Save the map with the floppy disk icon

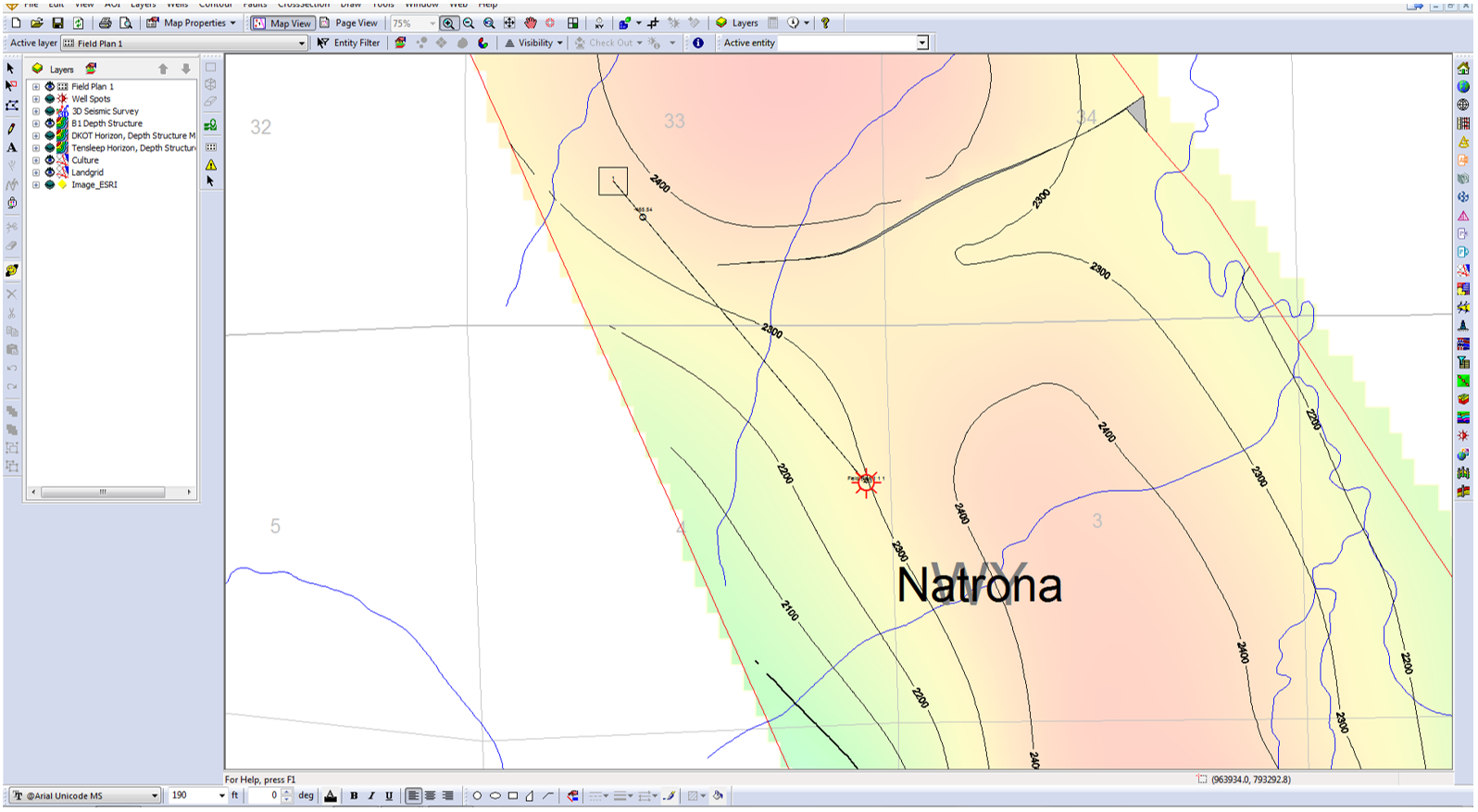tap(57, 23)
